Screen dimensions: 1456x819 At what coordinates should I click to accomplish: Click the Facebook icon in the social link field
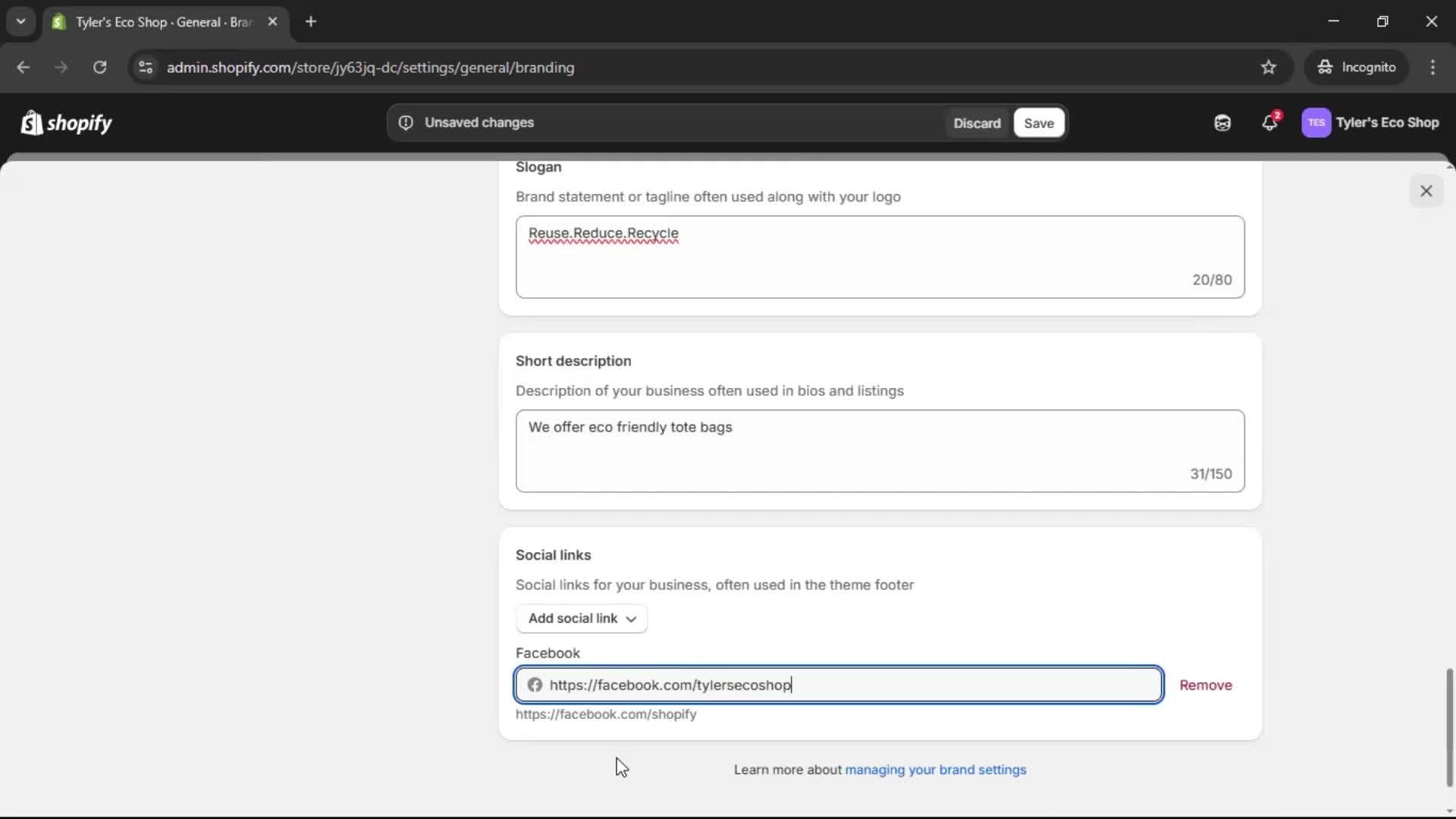[535, 685]
